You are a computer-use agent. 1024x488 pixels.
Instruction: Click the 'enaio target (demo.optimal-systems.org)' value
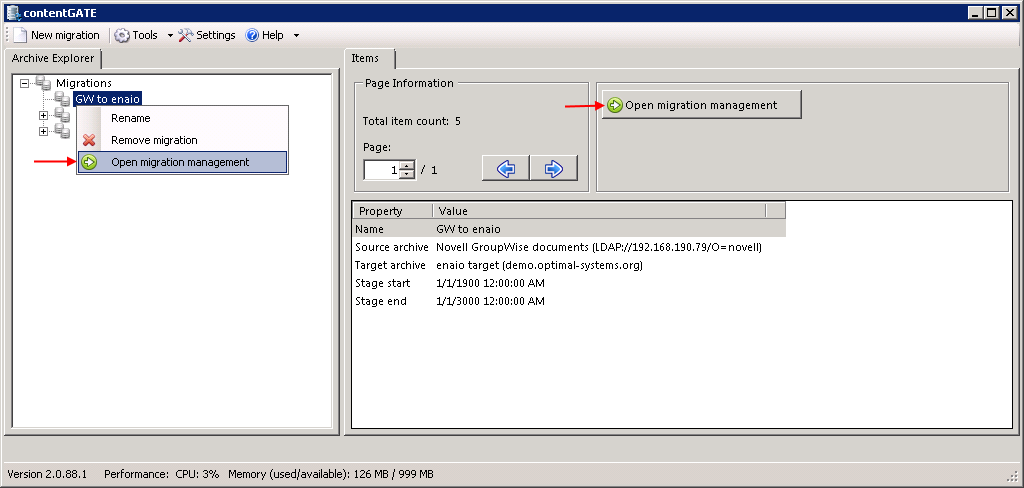pyautogui.click(x=539, y=265)
